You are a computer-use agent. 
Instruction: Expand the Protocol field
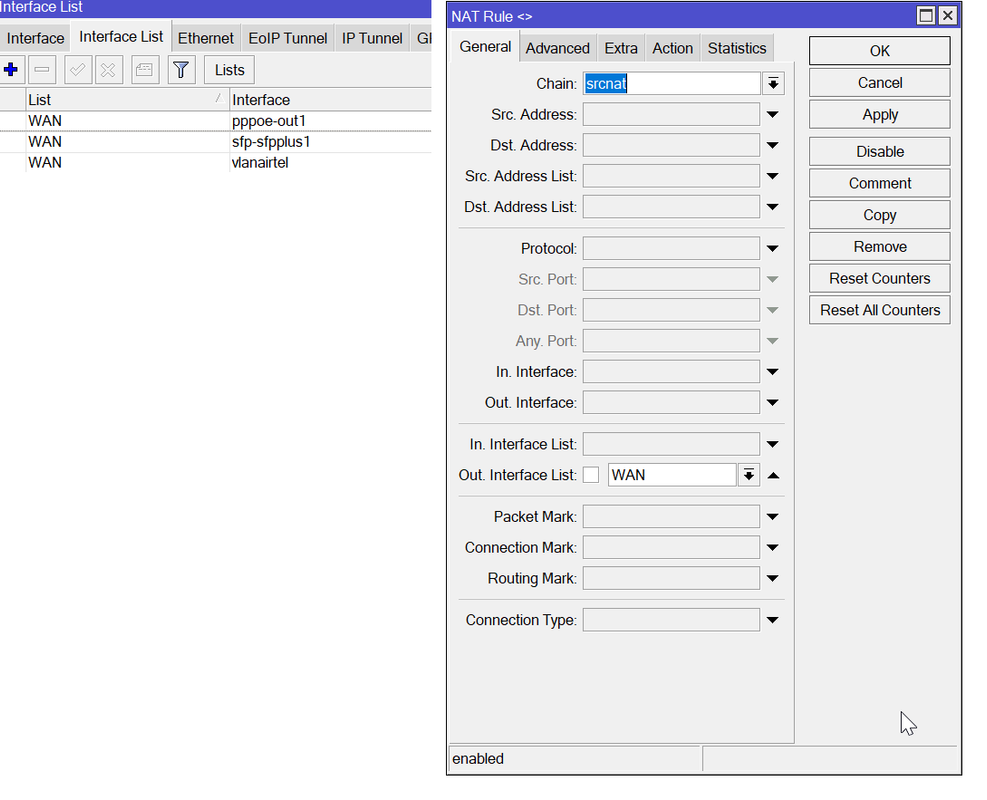772,249
